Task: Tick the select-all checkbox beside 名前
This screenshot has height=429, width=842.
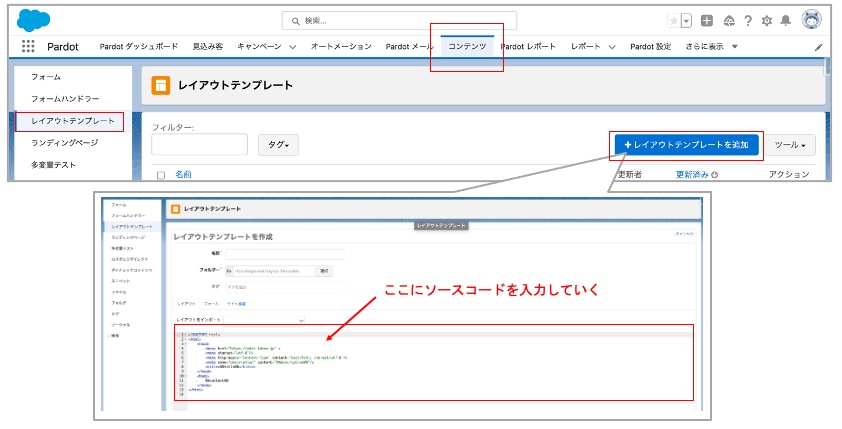Action: pos(161,175)
